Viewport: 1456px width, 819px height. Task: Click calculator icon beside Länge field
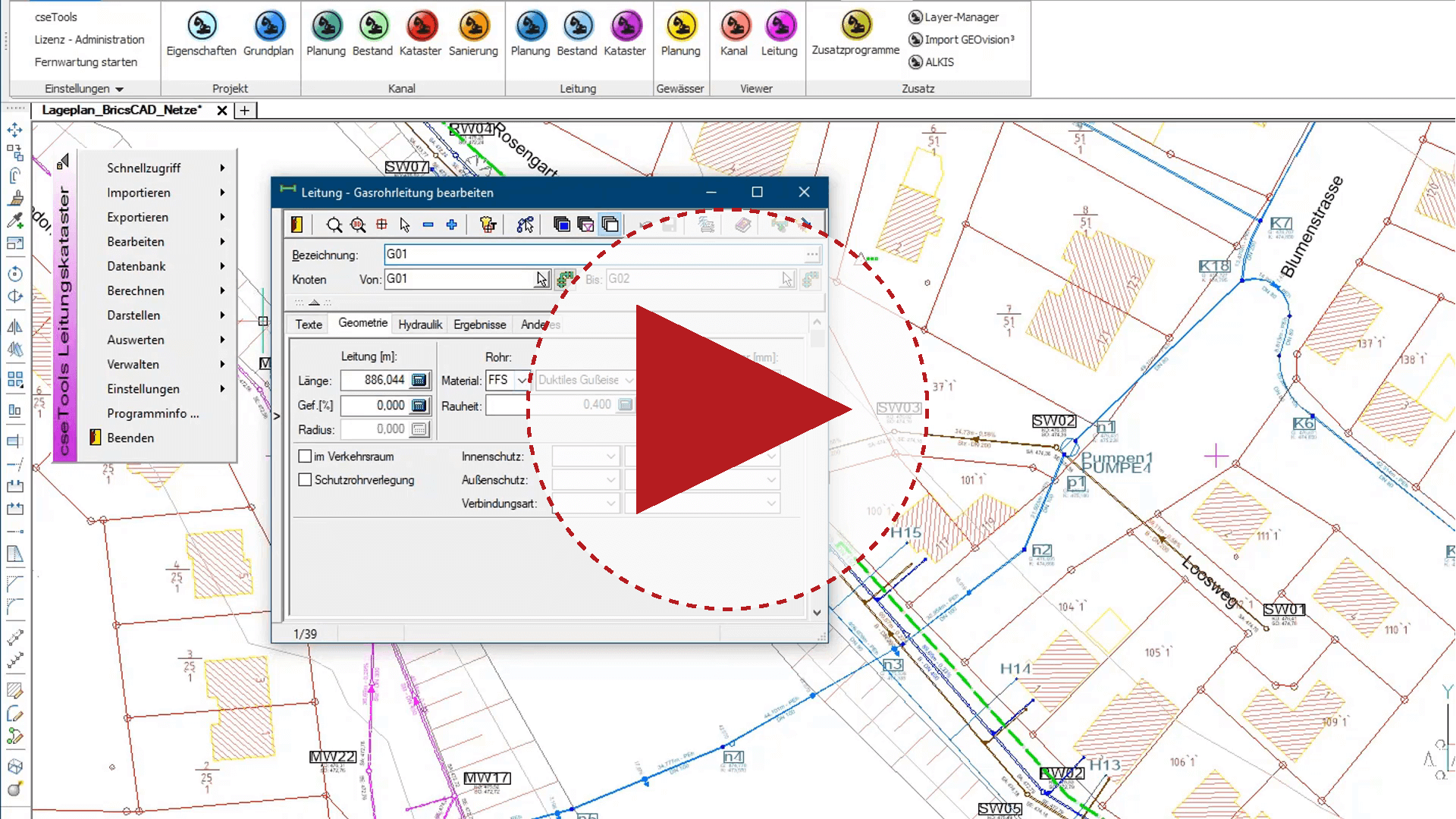(419, 380)
